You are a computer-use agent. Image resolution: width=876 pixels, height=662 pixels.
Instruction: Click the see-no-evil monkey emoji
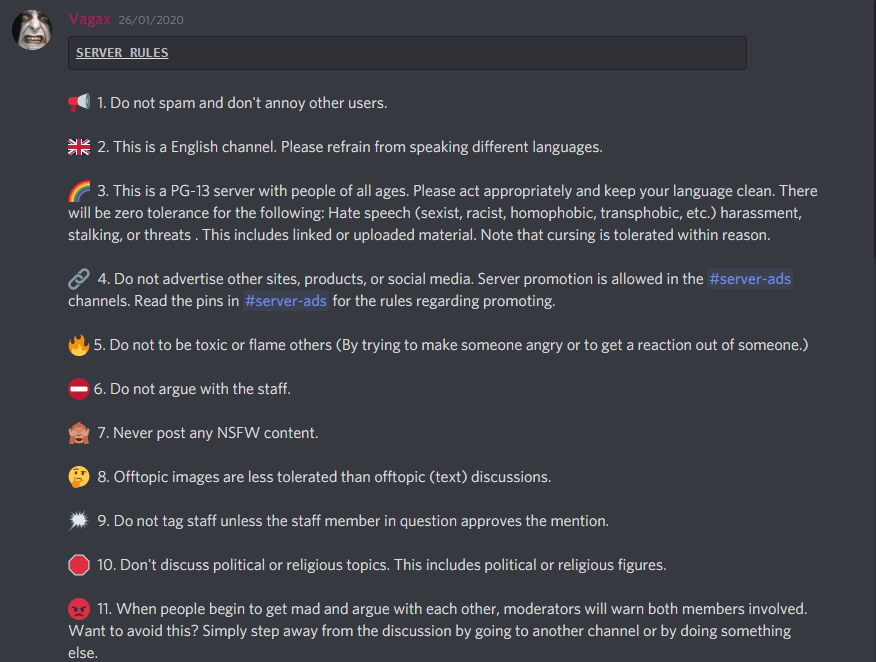79,433
